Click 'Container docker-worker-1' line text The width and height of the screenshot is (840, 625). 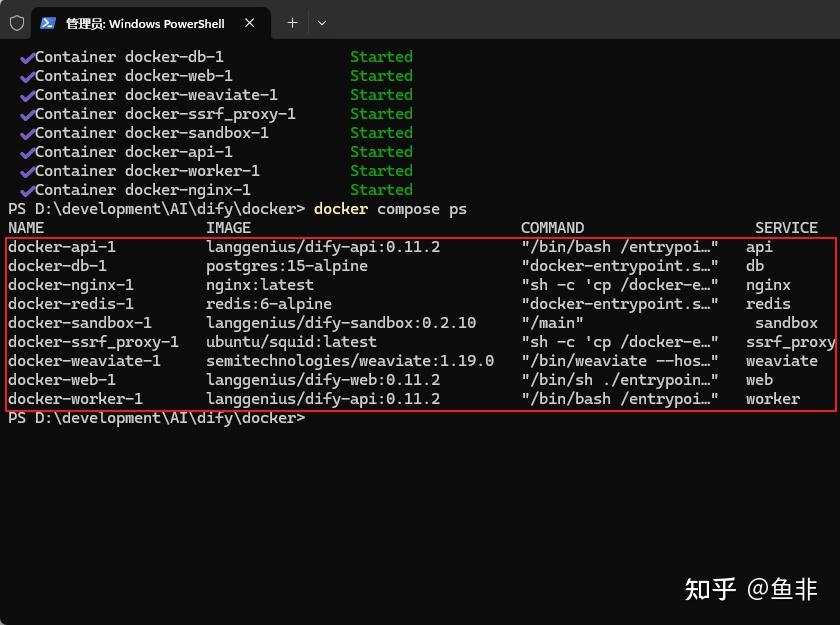[x=147, y=171]
